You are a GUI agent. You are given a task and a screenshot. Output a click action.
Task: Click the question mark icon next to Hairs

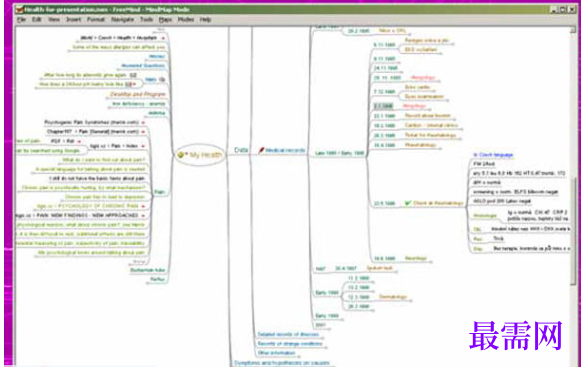(162, 80)
